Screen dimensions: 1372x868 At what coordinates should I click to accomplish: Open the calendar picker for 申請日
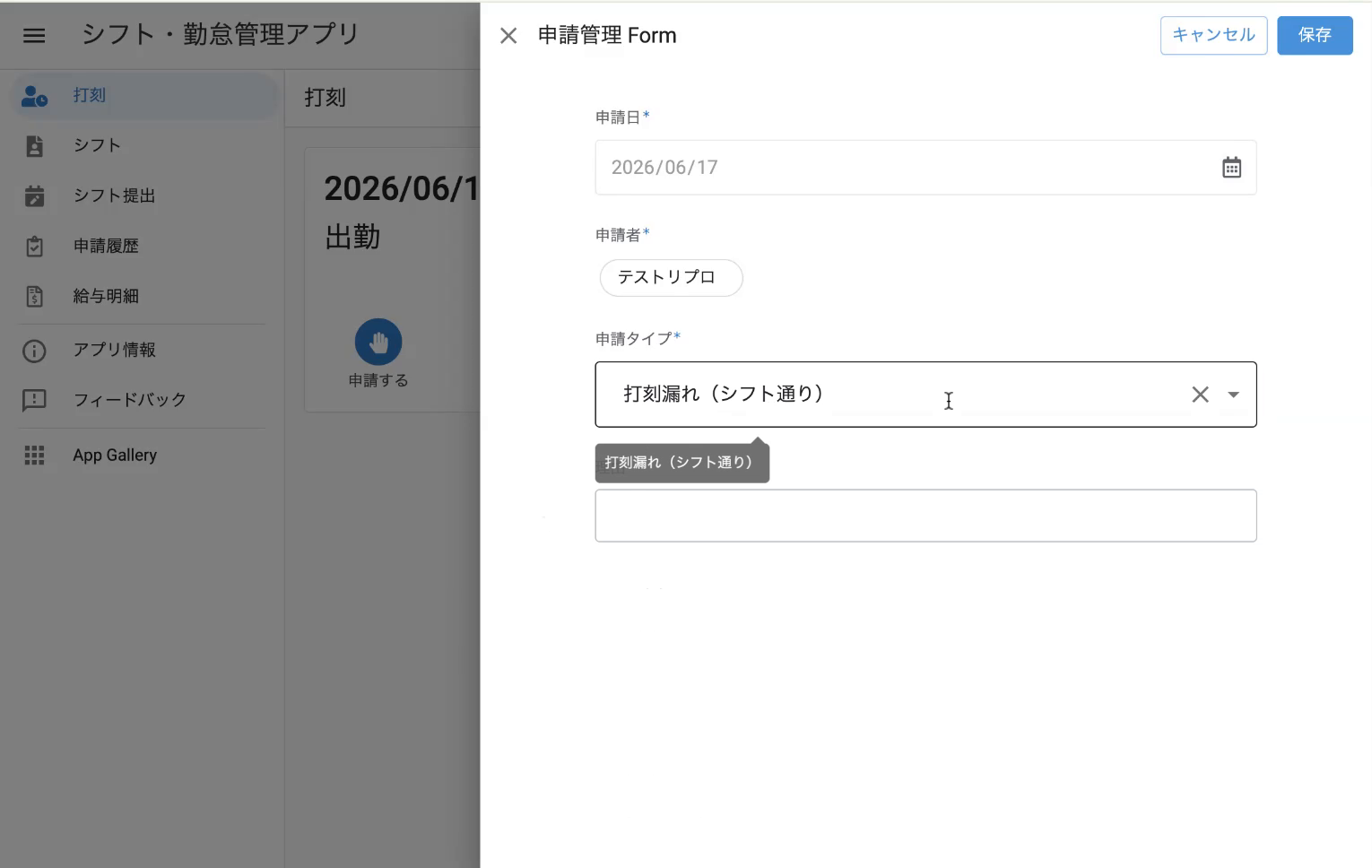(x=1231, y=168)
